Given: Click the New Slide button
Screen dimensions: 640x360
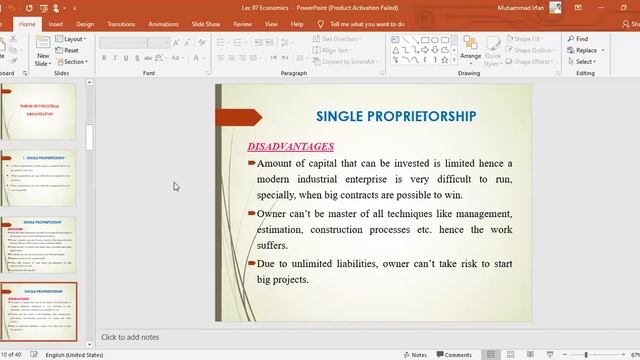Looking at the screenshot, I should click(42, 51).
